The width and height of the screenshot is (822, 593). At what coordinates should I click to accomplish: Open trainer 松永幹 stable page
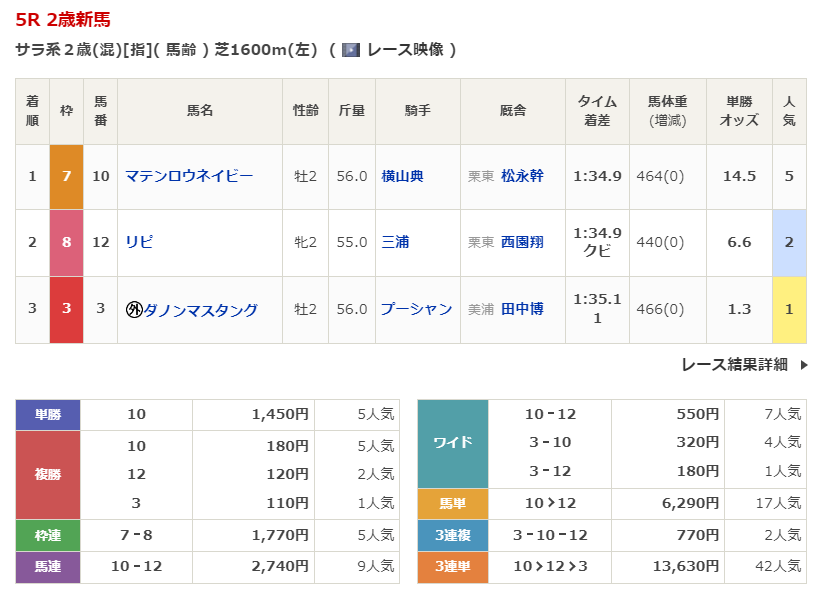coord(522,176)
